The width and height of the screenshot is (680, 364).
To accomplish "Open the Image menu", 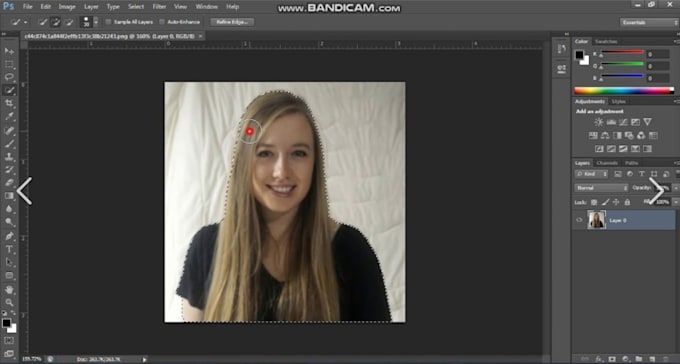I will (67, 7).
